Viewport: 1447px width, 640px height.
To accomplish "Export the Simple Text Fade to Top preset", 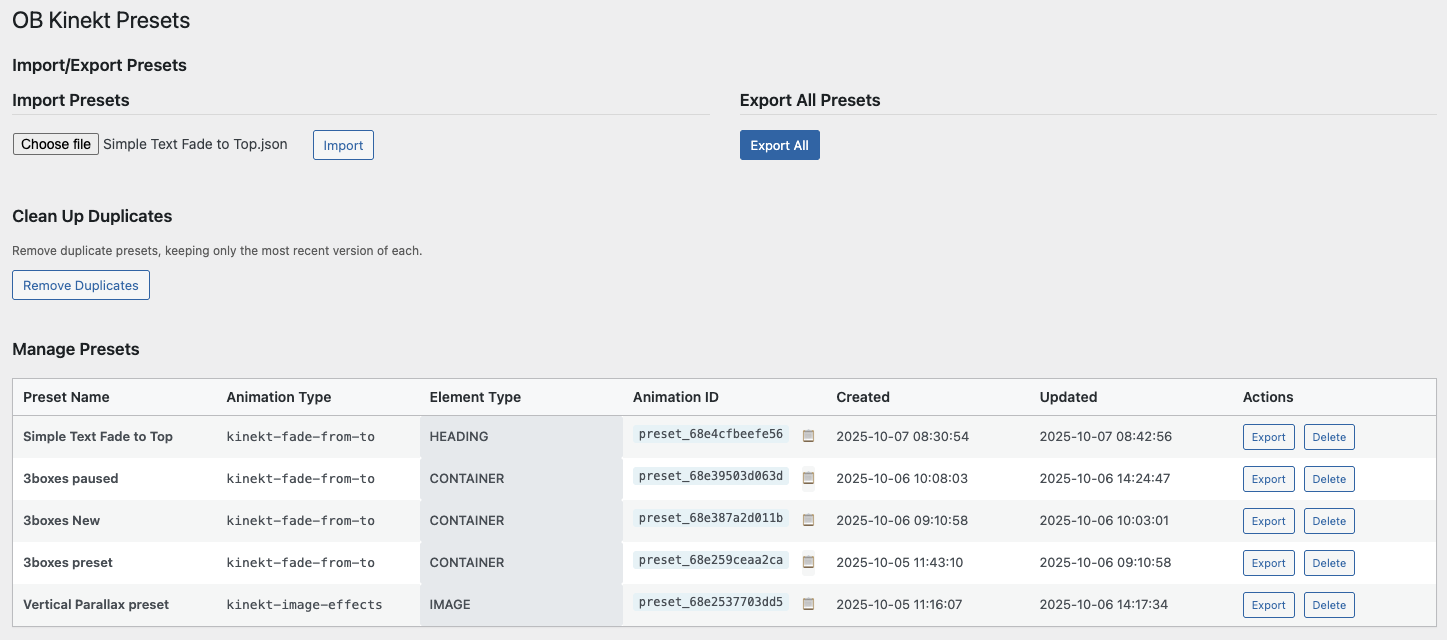I will click(x=1268, y=437).
